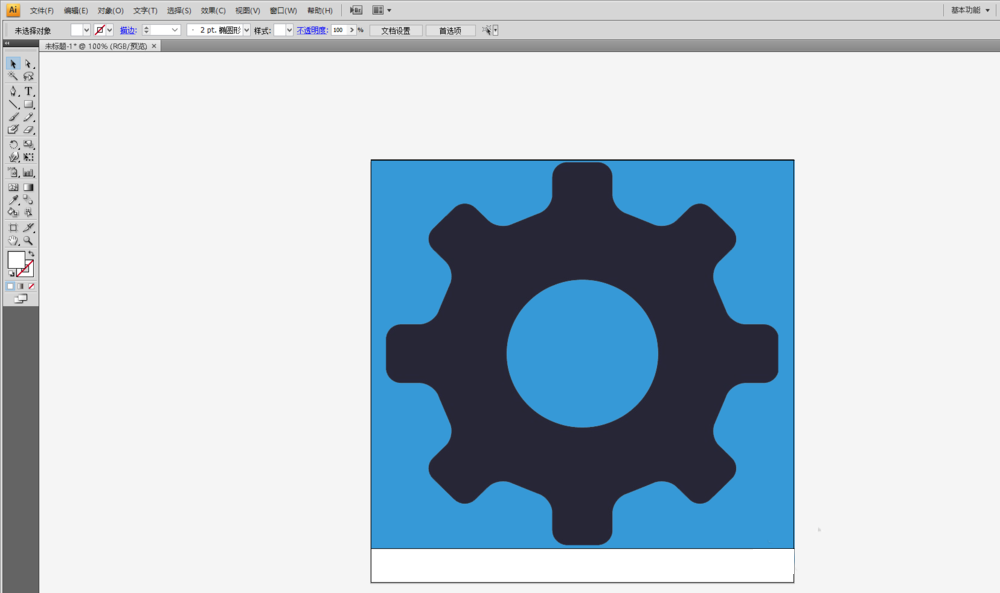Open the 帮助(H) menu
Viewport: 1000px width, 593px height.
[320, 11]
